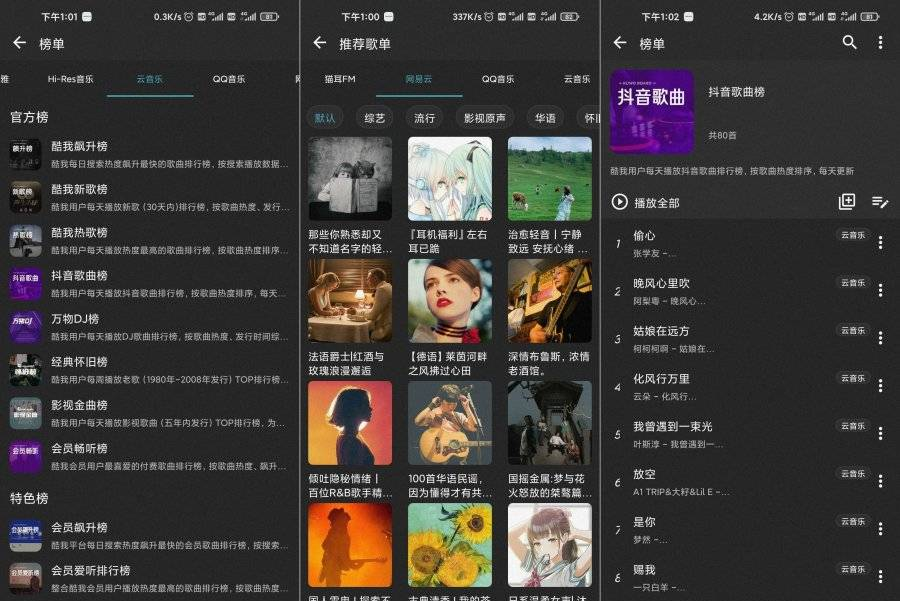
Task: Open 经典怀旧榜 chart icon
Action: tap(25, 370)
